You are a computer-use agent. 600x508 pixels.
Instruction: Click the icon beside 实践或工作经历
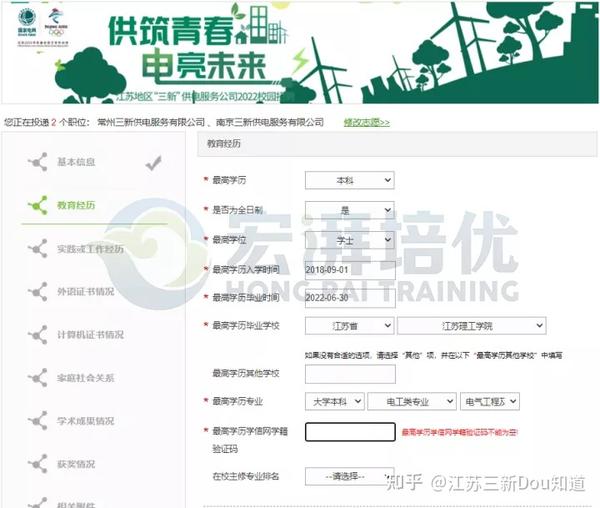coord(38,249)
